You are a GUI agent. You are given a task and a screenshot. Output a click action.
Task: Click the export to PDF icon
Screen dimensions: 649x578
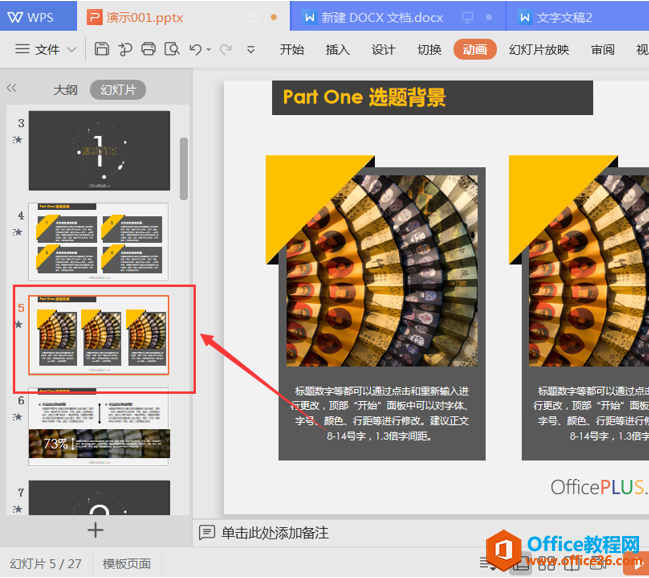coord(125,49)
